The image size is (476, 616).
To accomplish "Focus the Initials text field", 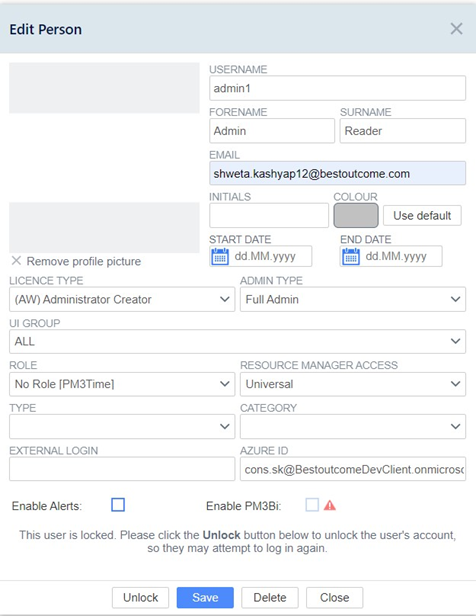I will pyautogui.click(x=269, y=215).
